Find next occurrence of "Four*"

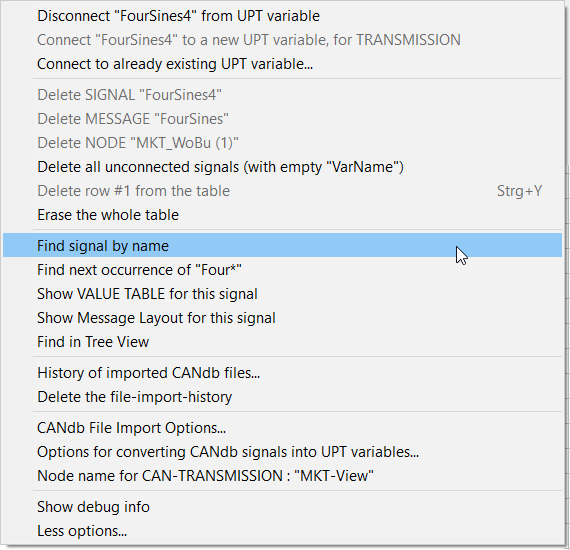click(x=282, y=270)
